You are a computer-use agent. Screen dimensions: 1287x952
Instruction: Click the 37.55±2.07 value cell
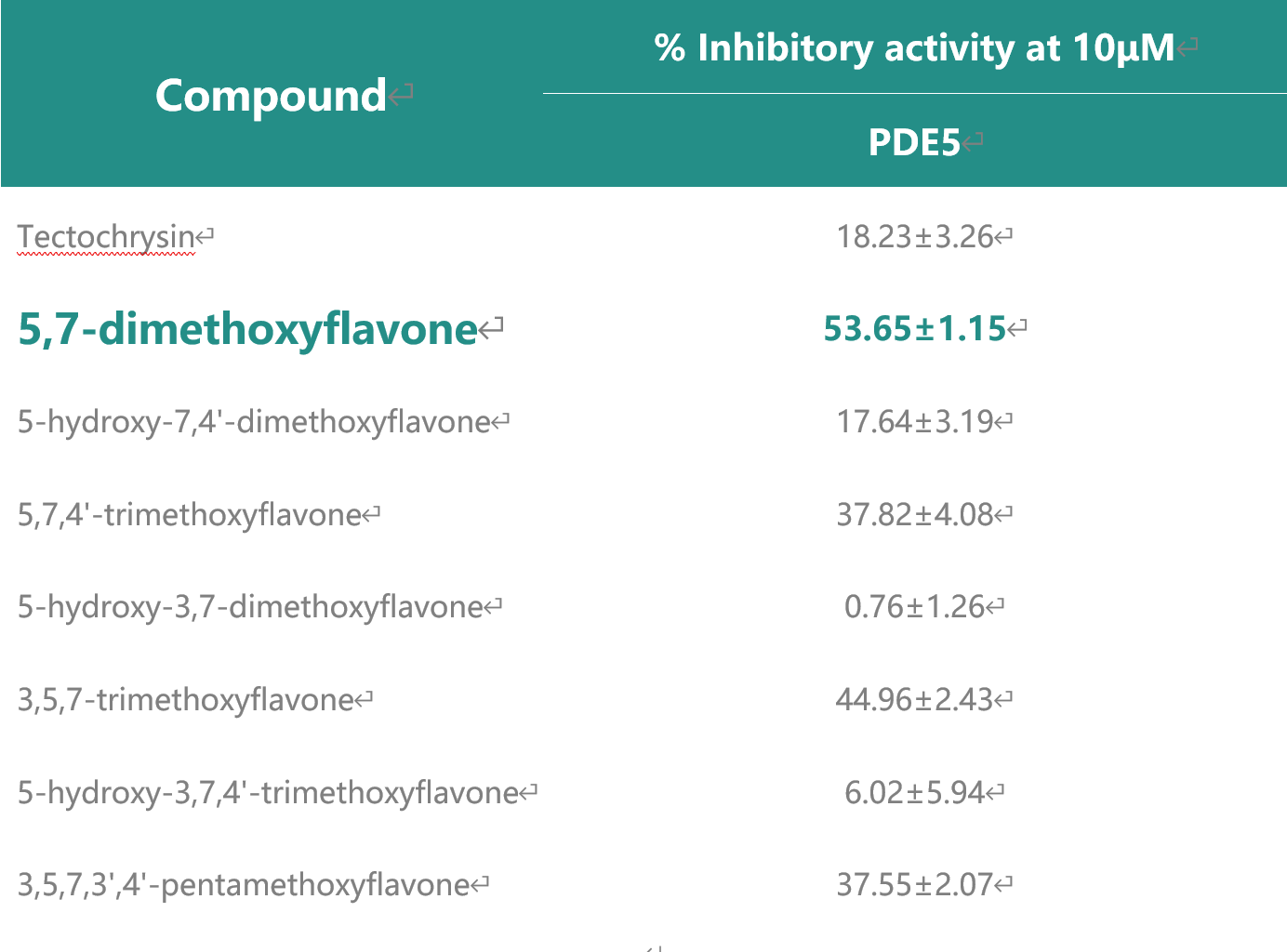915,883
